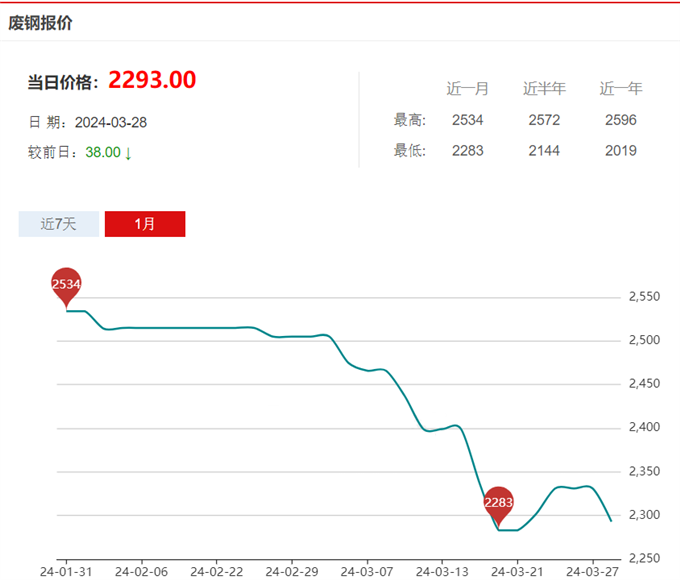Click the 2534 peak marker on the chart
Screen dimensions: 680x580
[x=66, y=286]
